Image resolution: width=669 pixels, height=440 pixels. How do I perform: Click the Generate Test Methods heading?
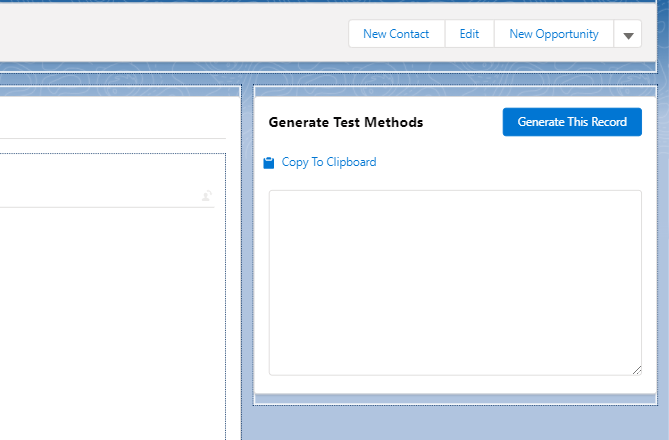point(346,122)
